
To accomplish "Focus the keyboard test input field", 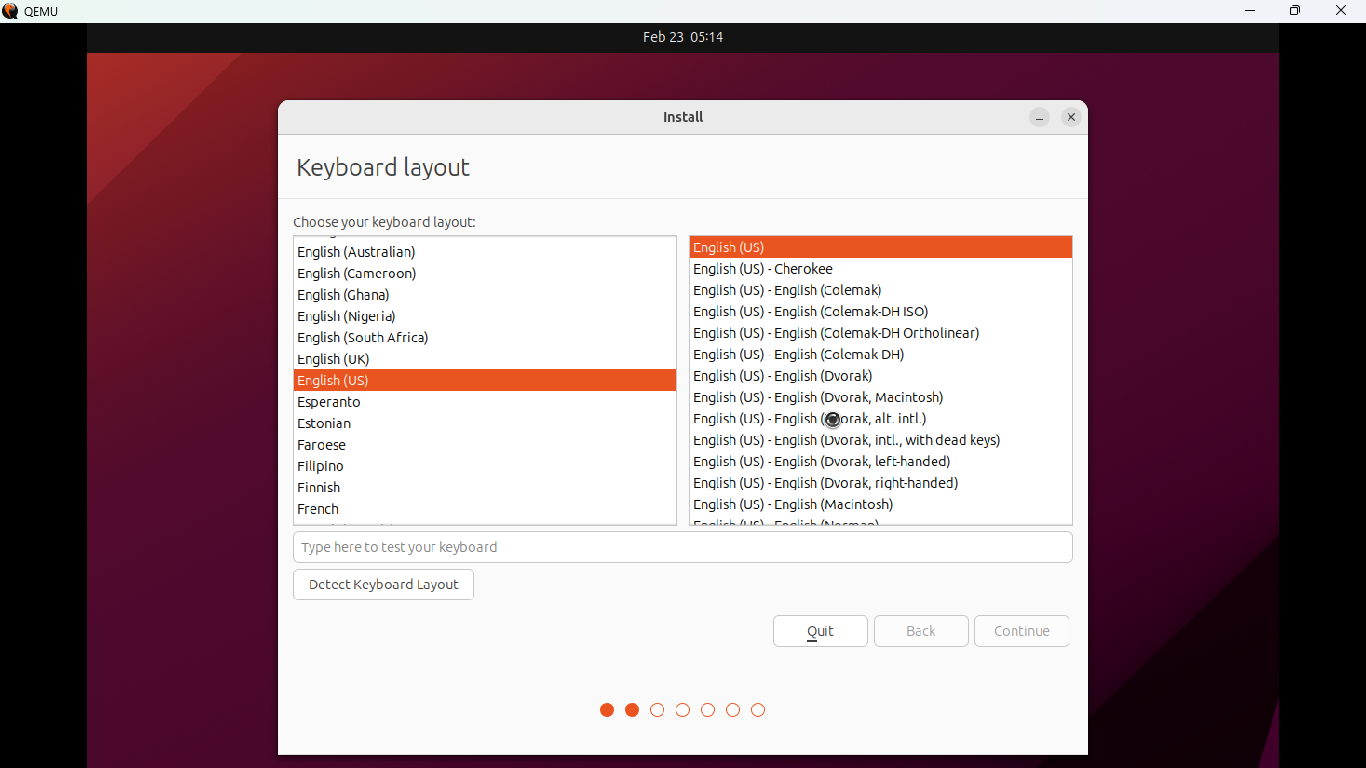I will click(x=683, y=547).
